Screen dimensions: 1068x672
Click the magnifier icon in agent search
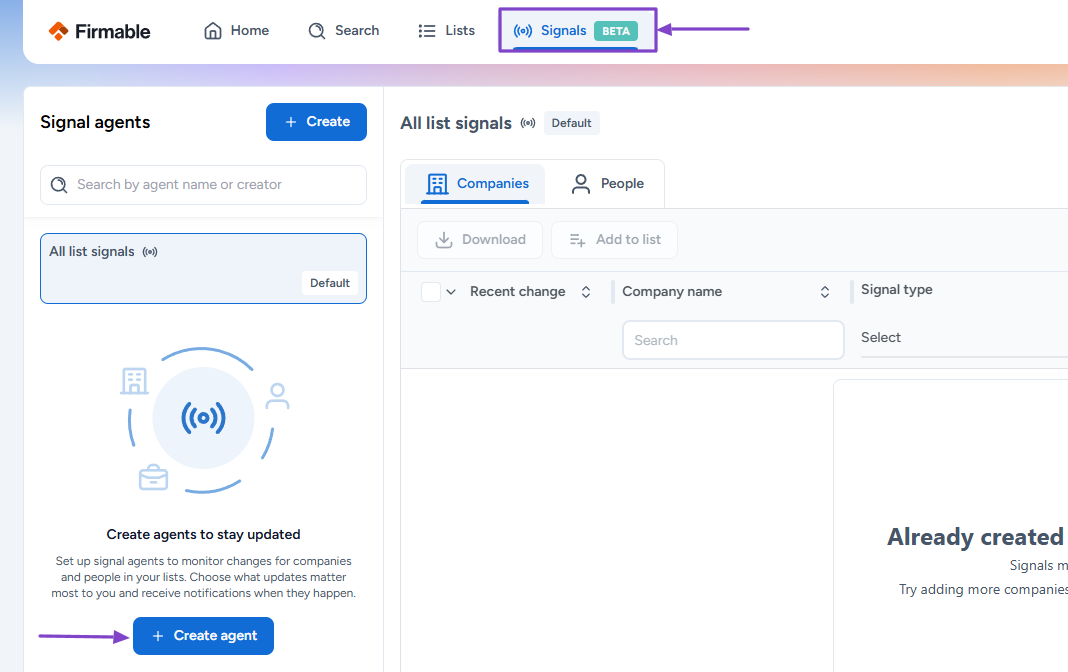click(59, 185)
